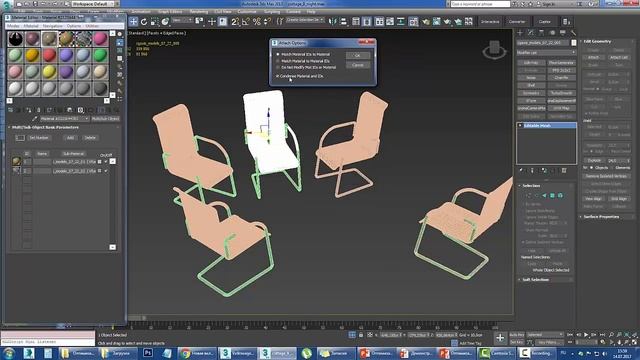Open the Motion tab in command panel
This screenshot has width=640, height=360.
pyautogui.click(x=552, y=32)
